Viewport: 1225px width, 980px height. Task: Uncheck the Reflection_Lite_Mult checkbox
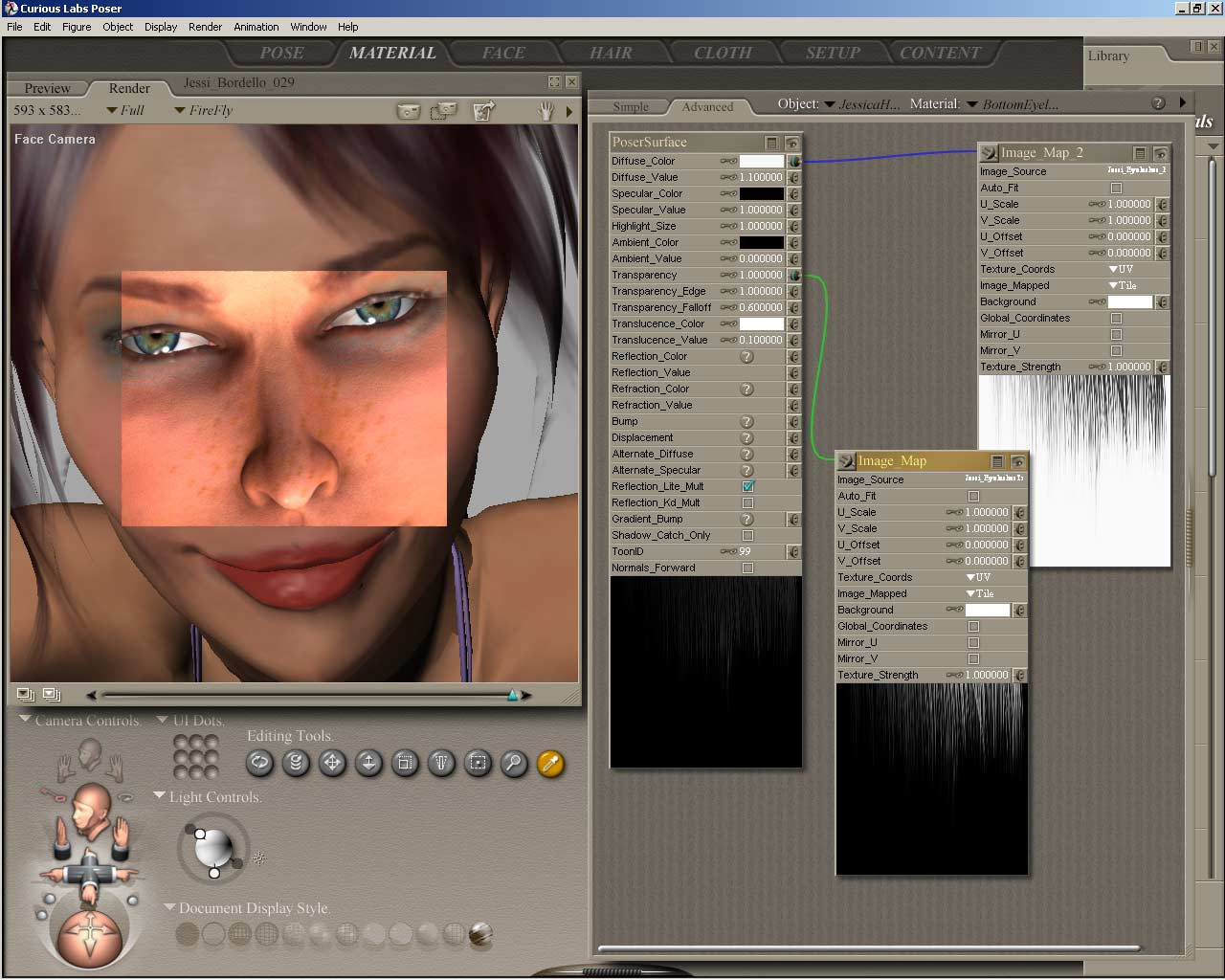click(747, 486)
